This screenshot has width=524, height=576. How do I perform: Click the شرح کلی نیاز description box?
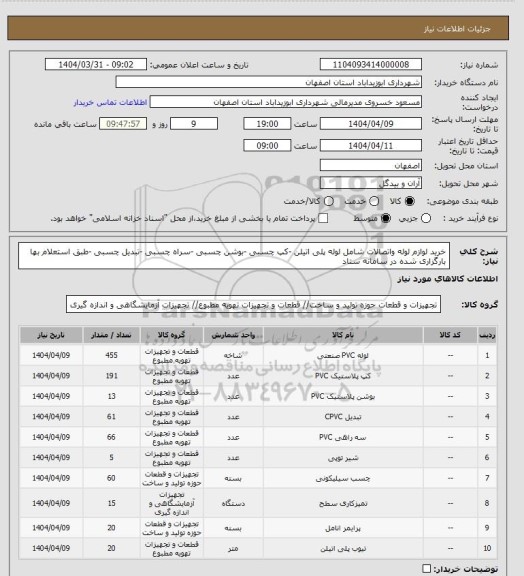point(234,256)
